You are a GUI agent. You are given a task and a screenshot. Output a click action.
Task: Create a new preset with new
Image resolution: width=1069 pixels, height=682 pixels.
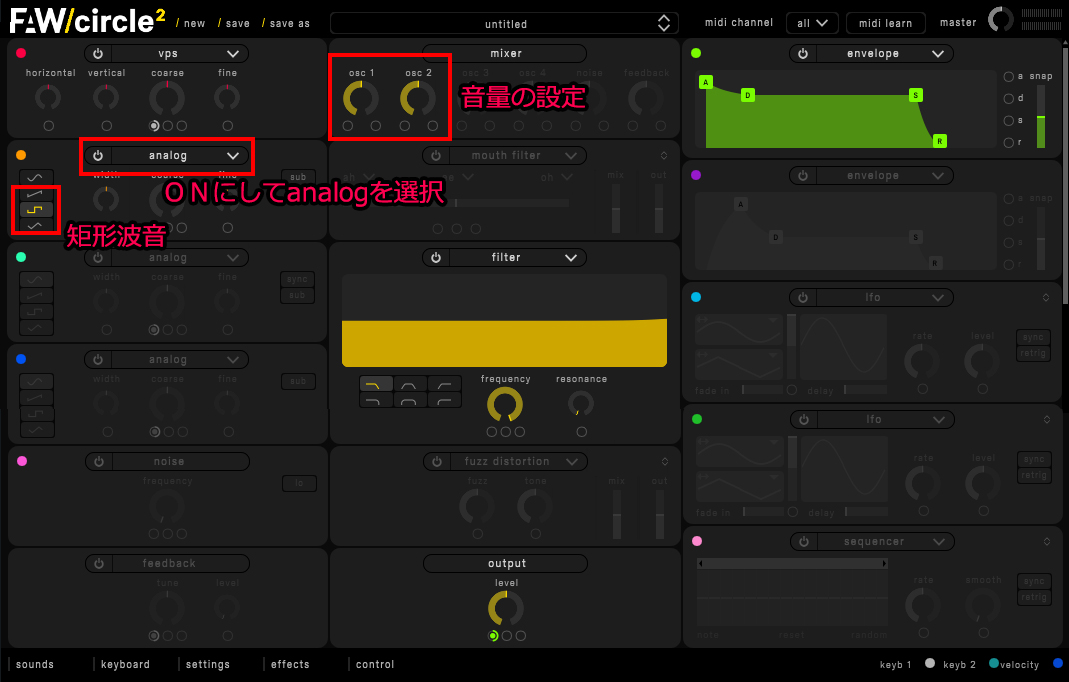tap(194, 23)
